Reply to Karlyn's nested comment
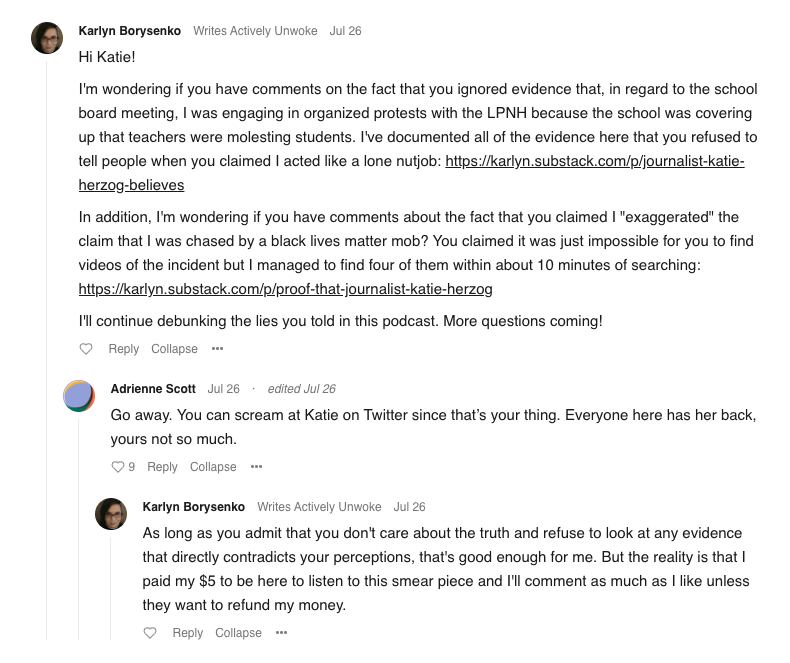The width and height of the screenshot is (790, 663). (187, 633)
